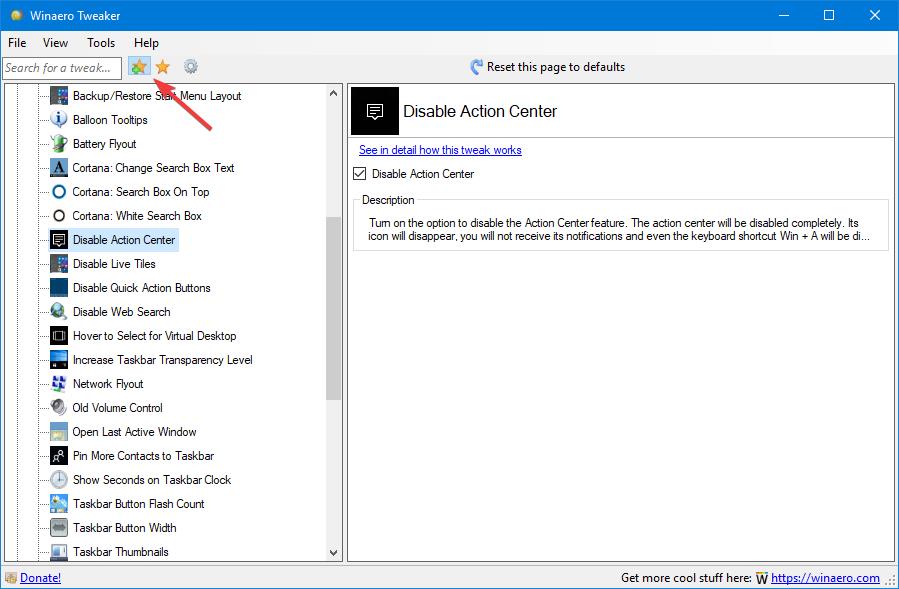Select Cortana: White Search Box

pyautogui.click(x=137, y=216)
